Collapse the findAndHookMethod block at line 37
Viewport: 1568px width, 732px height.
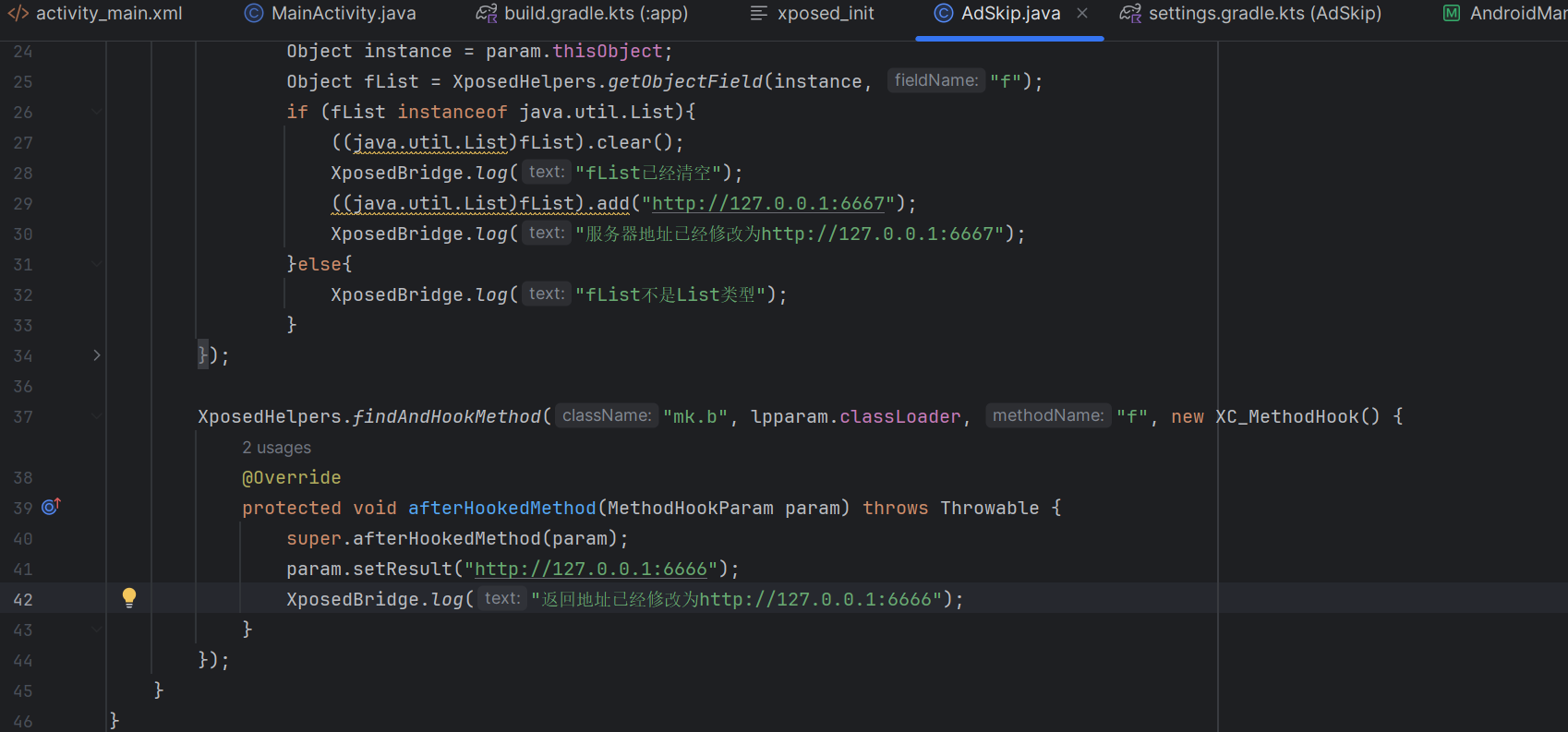tap(97, 416)
